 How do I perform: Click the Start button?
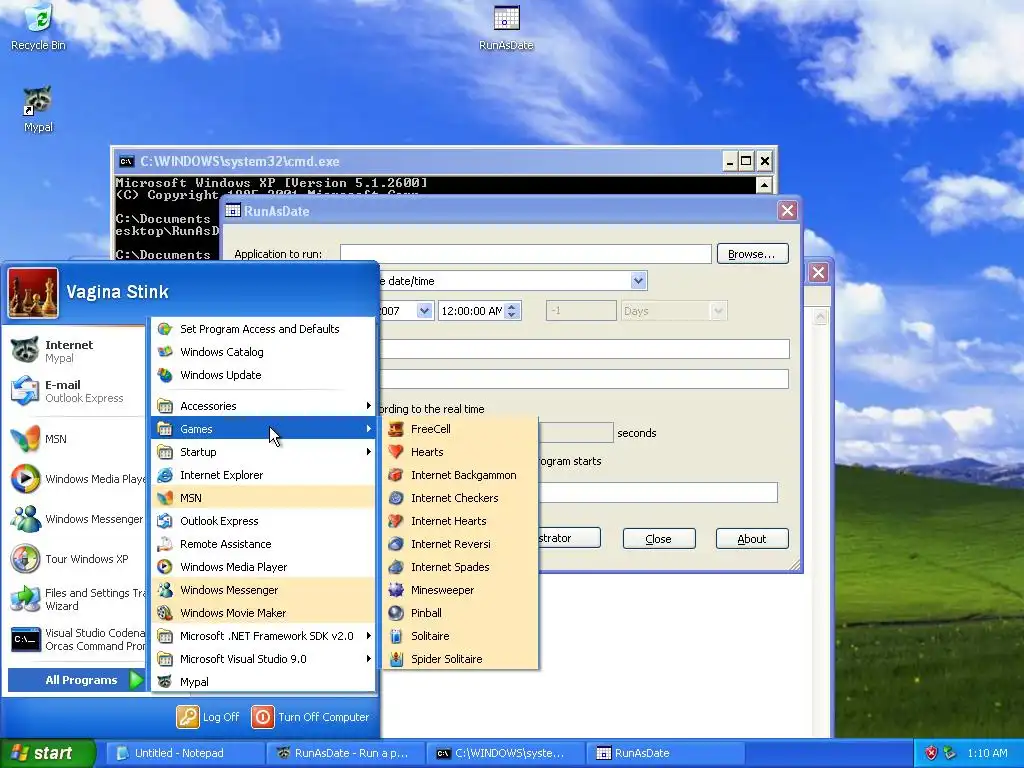click(x=48, y=753)
